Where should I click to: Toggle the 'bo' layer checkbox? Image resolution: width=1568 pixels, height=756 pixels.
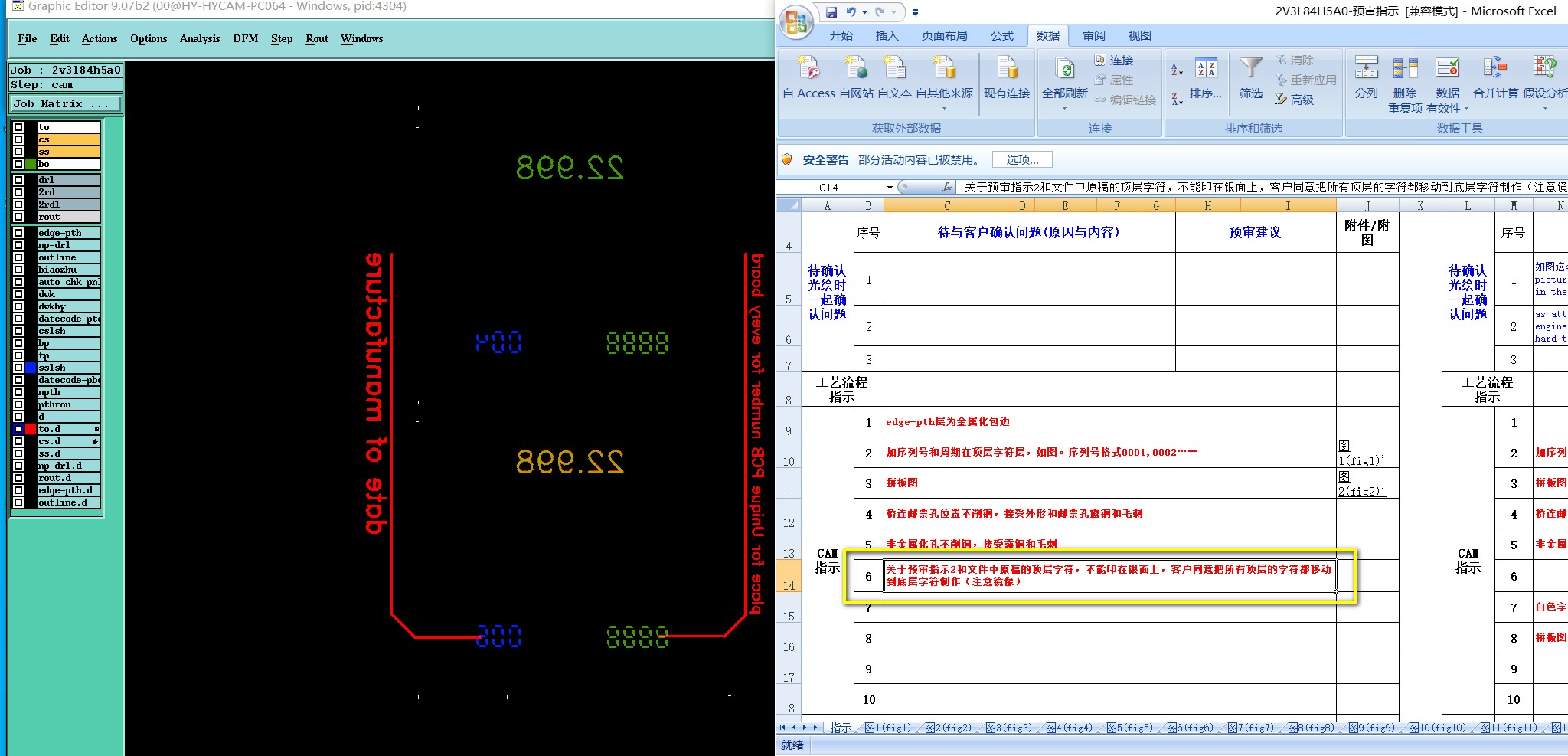point(18,164)
